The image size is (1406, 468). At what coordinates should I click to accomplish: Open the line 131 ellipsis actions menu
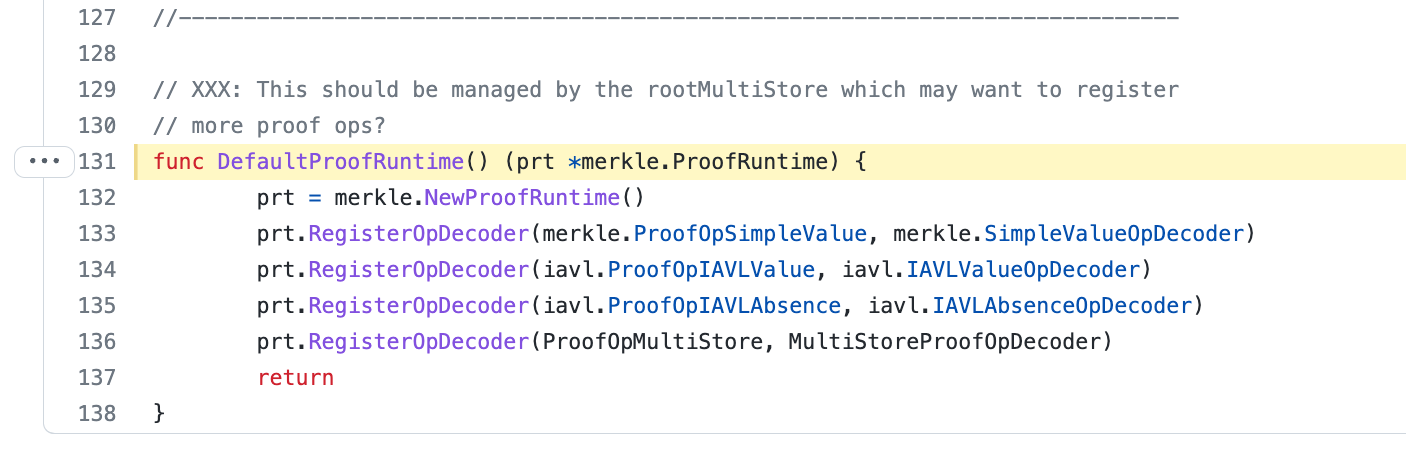click(45, 161)
